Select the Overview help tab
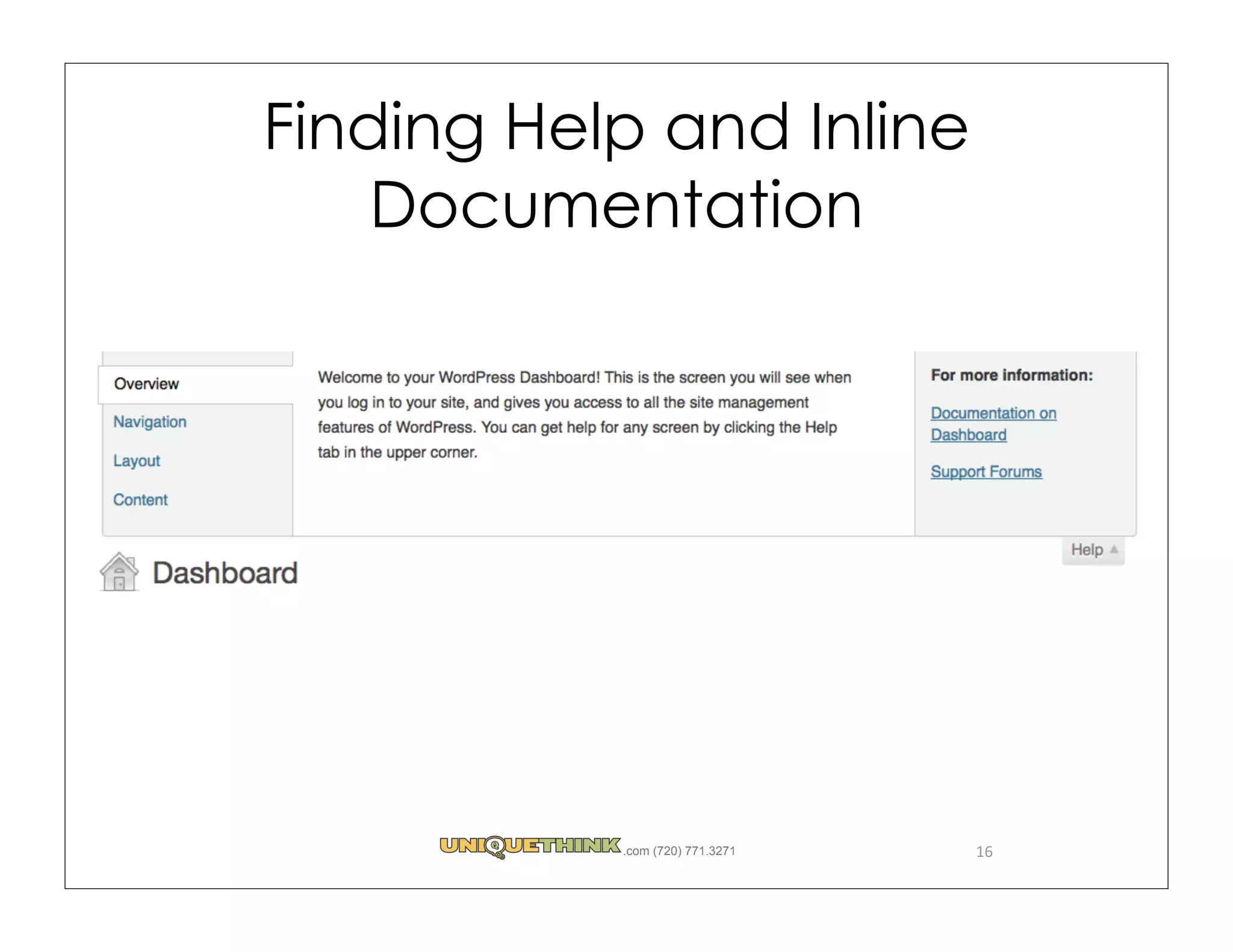This screenshot has width=1233, height=952. coord(146,384)
